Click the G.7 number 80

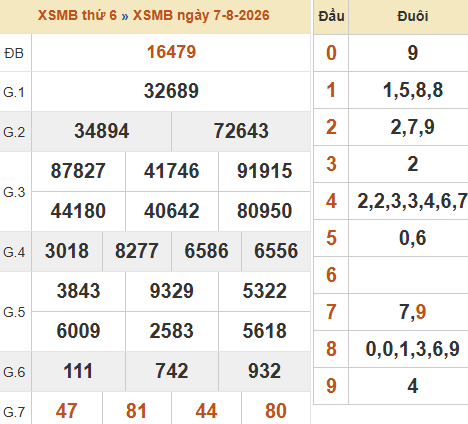(x=276, y=411)
